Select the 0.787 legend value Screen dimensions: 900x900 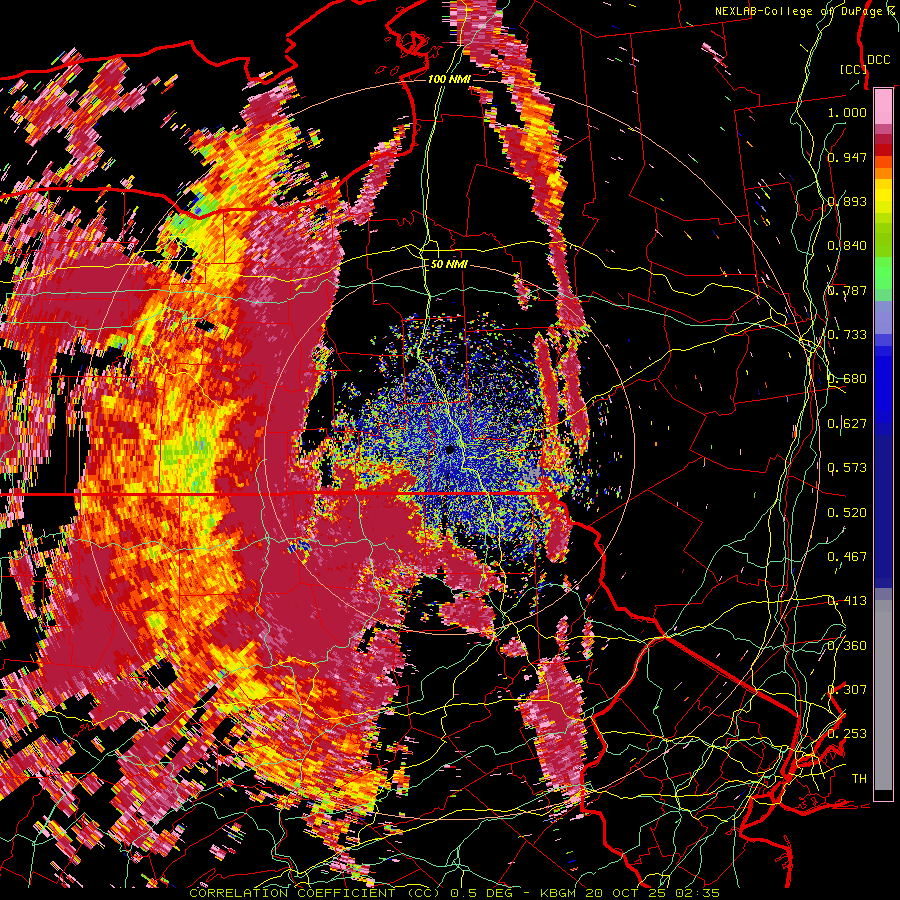[847, 290]
